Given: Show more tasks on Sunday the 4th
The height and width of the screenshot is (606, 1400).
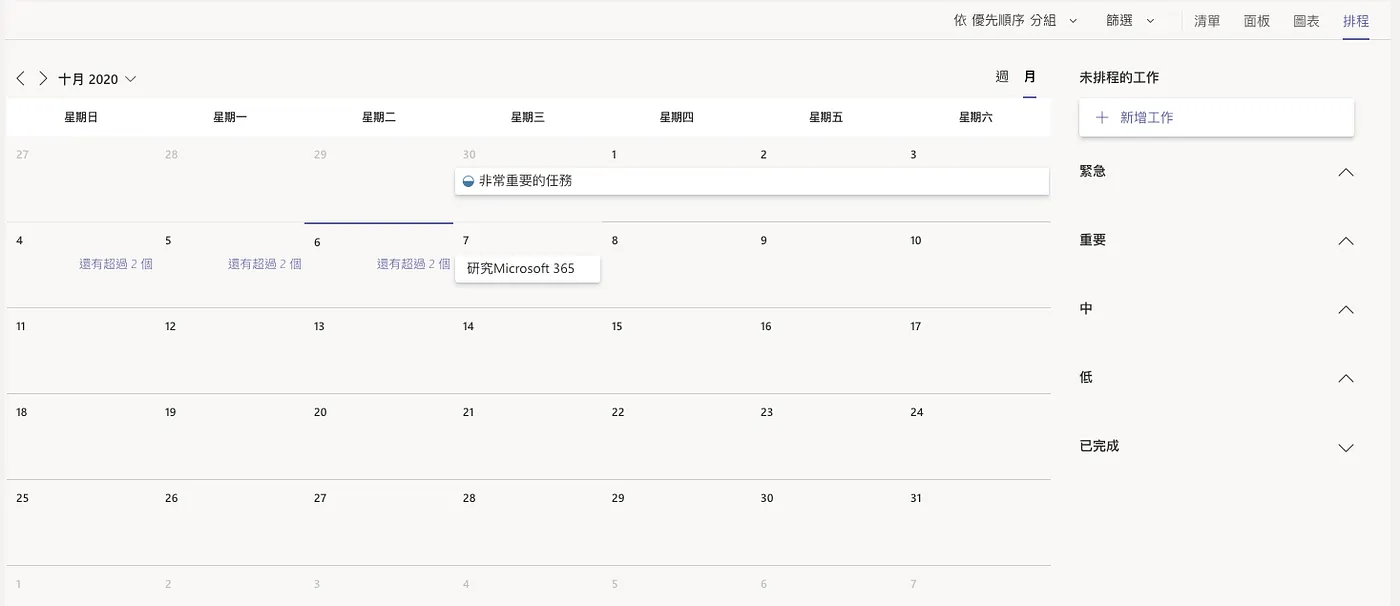Looking at the screenshot, I should pyautogui.click(x=116, y=264).
